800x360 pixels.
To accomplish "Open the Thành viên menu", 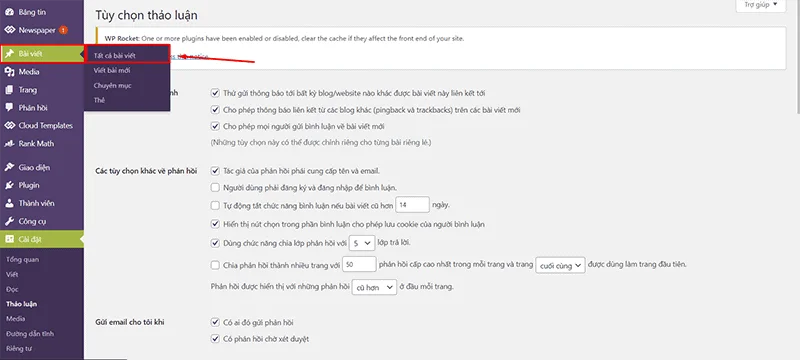I will tap(42, 203).
